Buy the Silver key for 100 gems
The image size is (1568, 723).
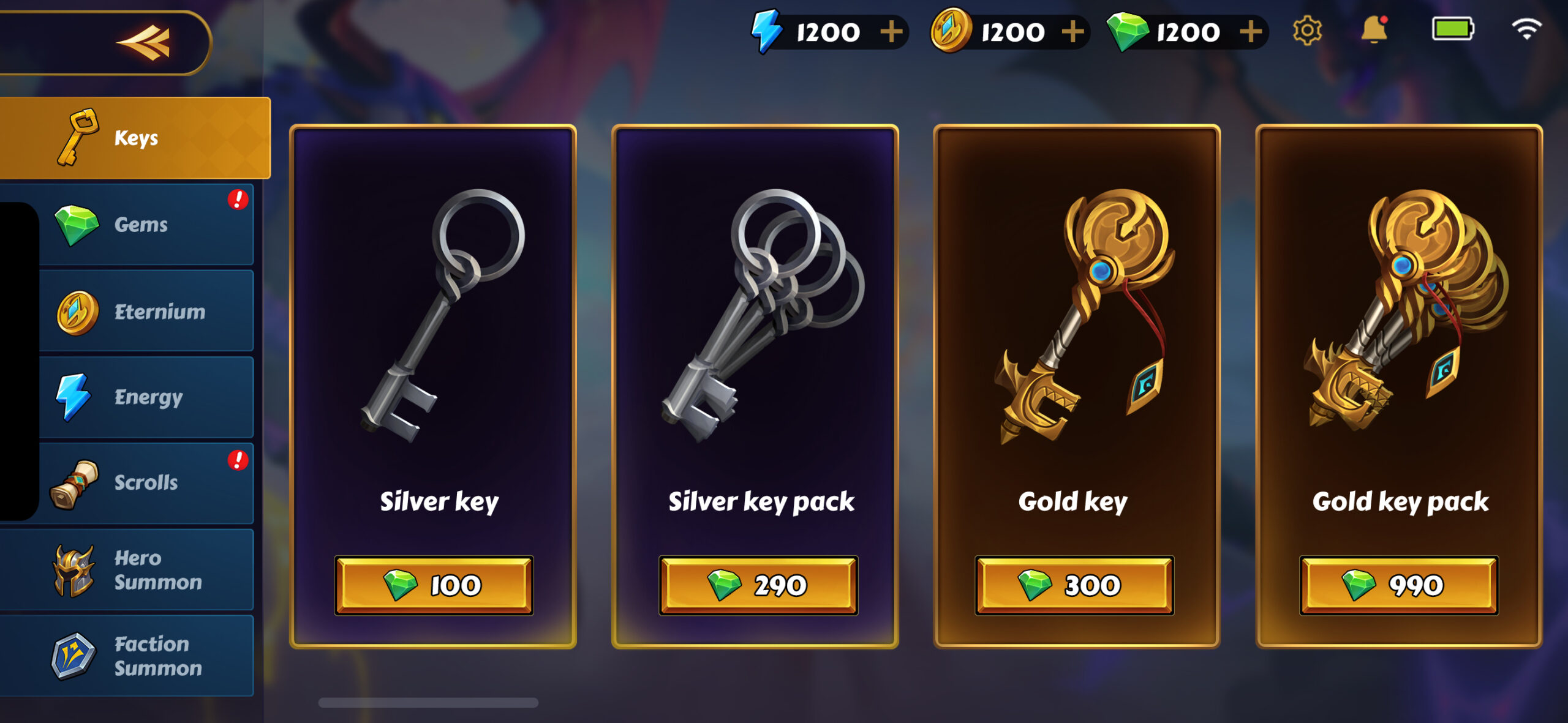pyautogui.click(x=434, y=585)
